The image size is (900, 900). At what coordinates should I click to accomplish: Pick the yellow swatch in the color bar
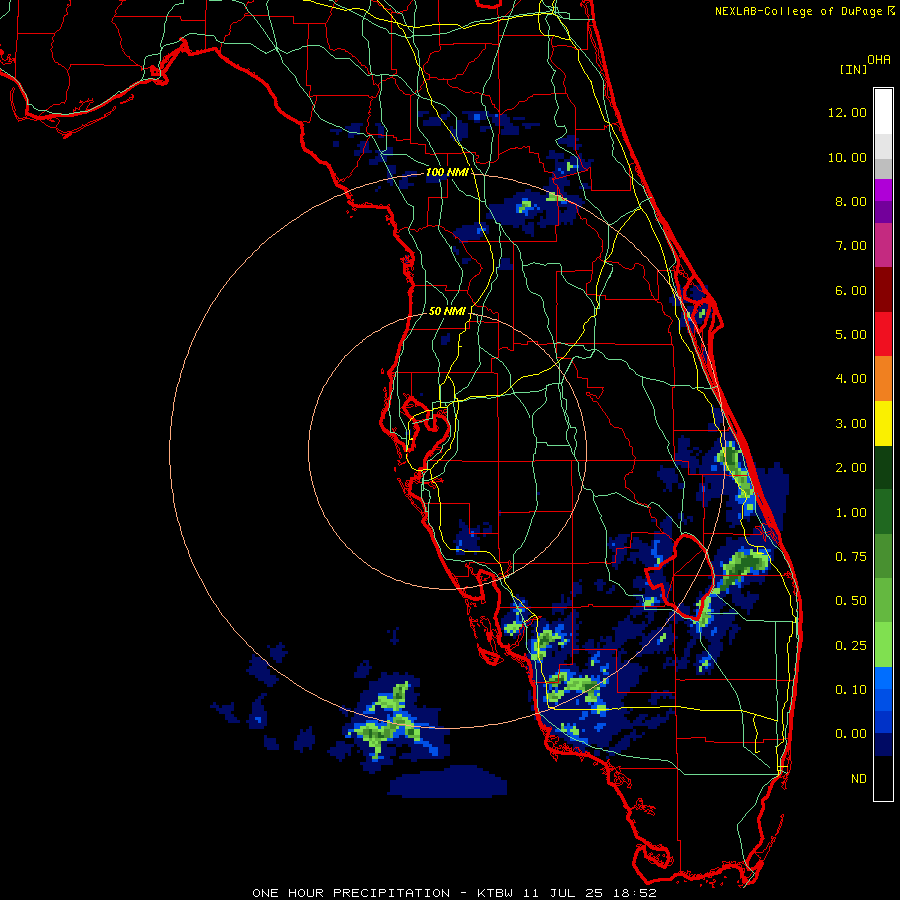point(883,424)
